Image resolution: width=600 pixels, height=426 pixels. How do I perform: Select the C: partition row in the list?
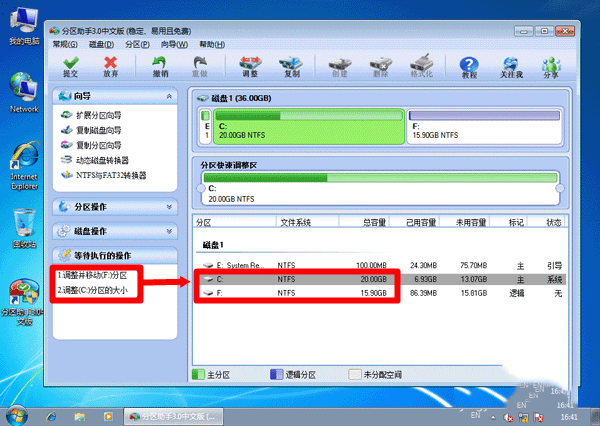tap(381, 279)
